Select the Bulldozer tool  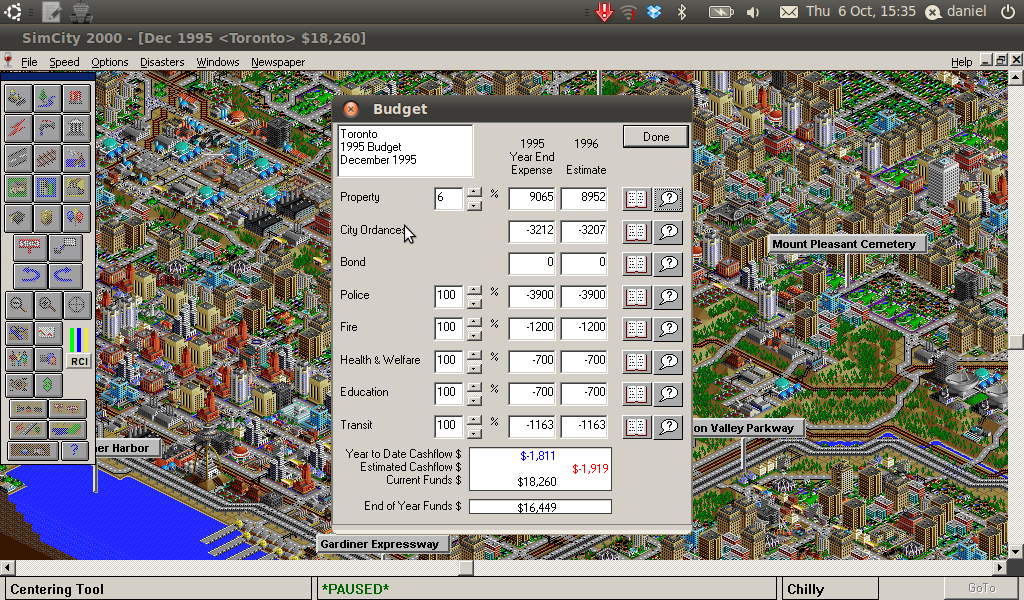(18, 99)
